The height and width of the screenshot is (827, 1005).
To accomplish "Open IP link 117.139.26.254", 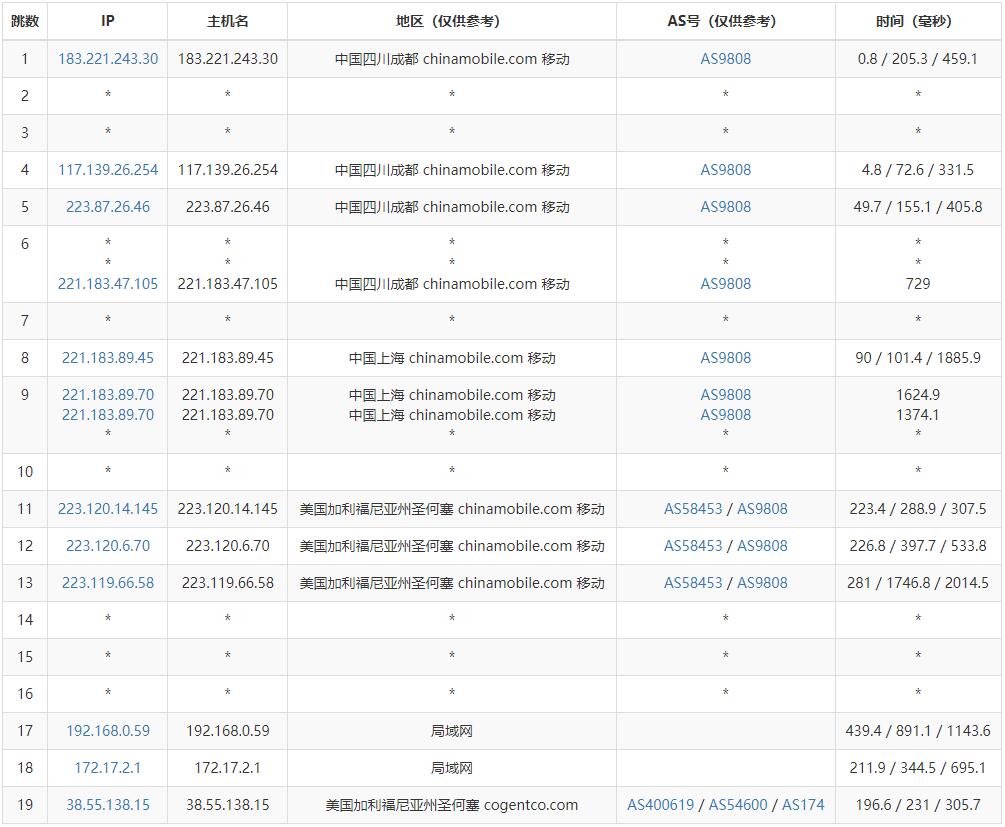I will point(108,170).
